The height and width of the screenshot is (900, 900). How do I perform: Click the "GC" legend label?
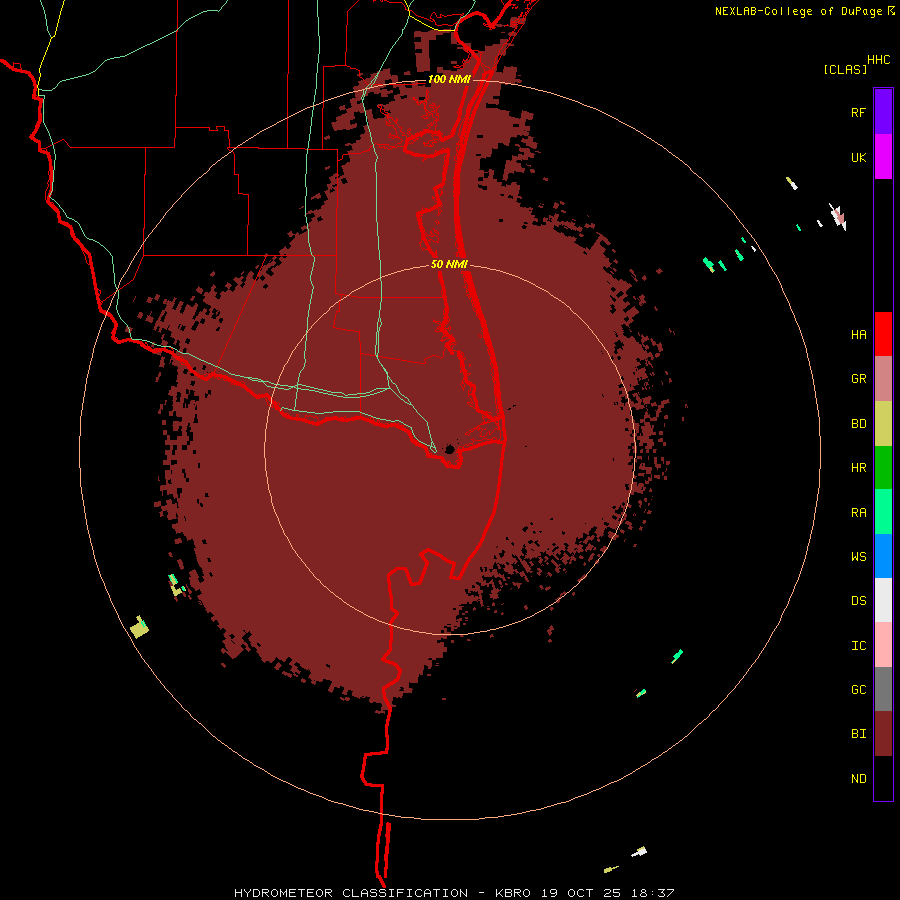(x=858, y=690)
